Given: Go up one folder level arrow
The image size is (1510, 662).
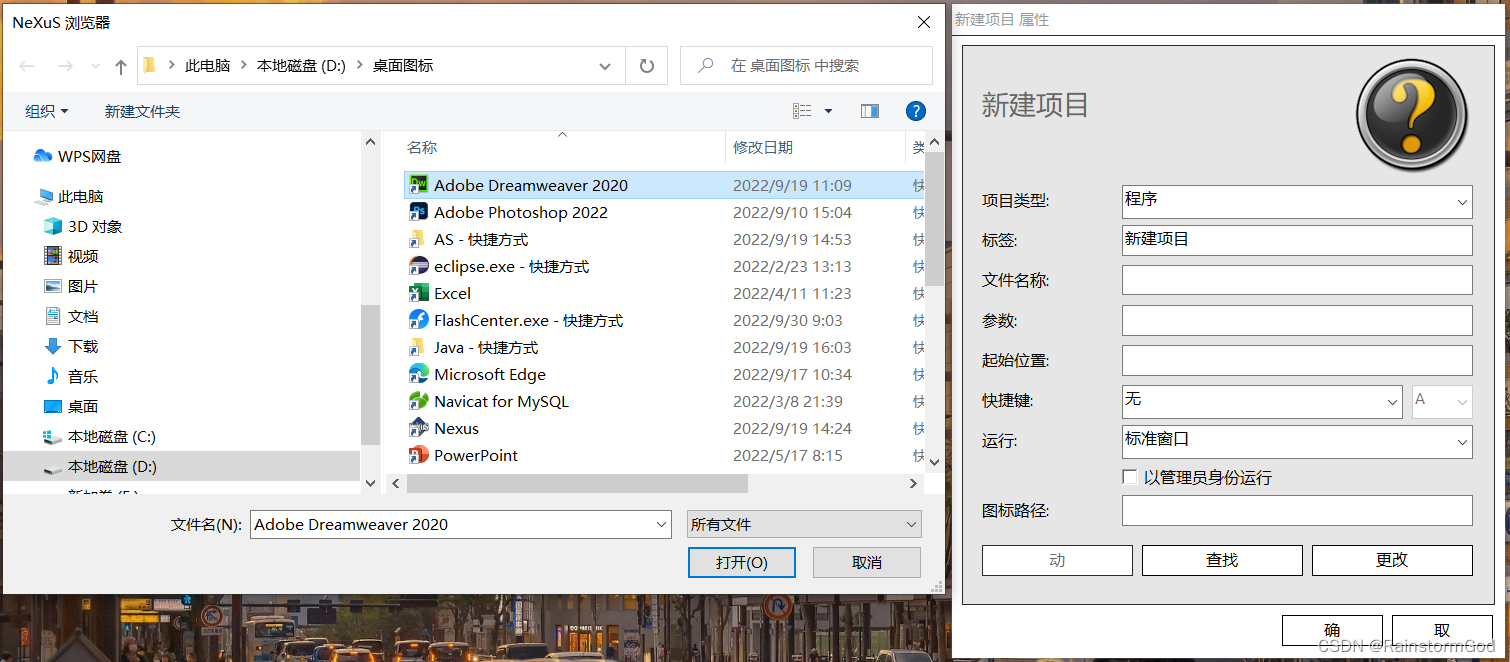Looking at the screenshot, I should pyautogui.click(x=121, y=66).
